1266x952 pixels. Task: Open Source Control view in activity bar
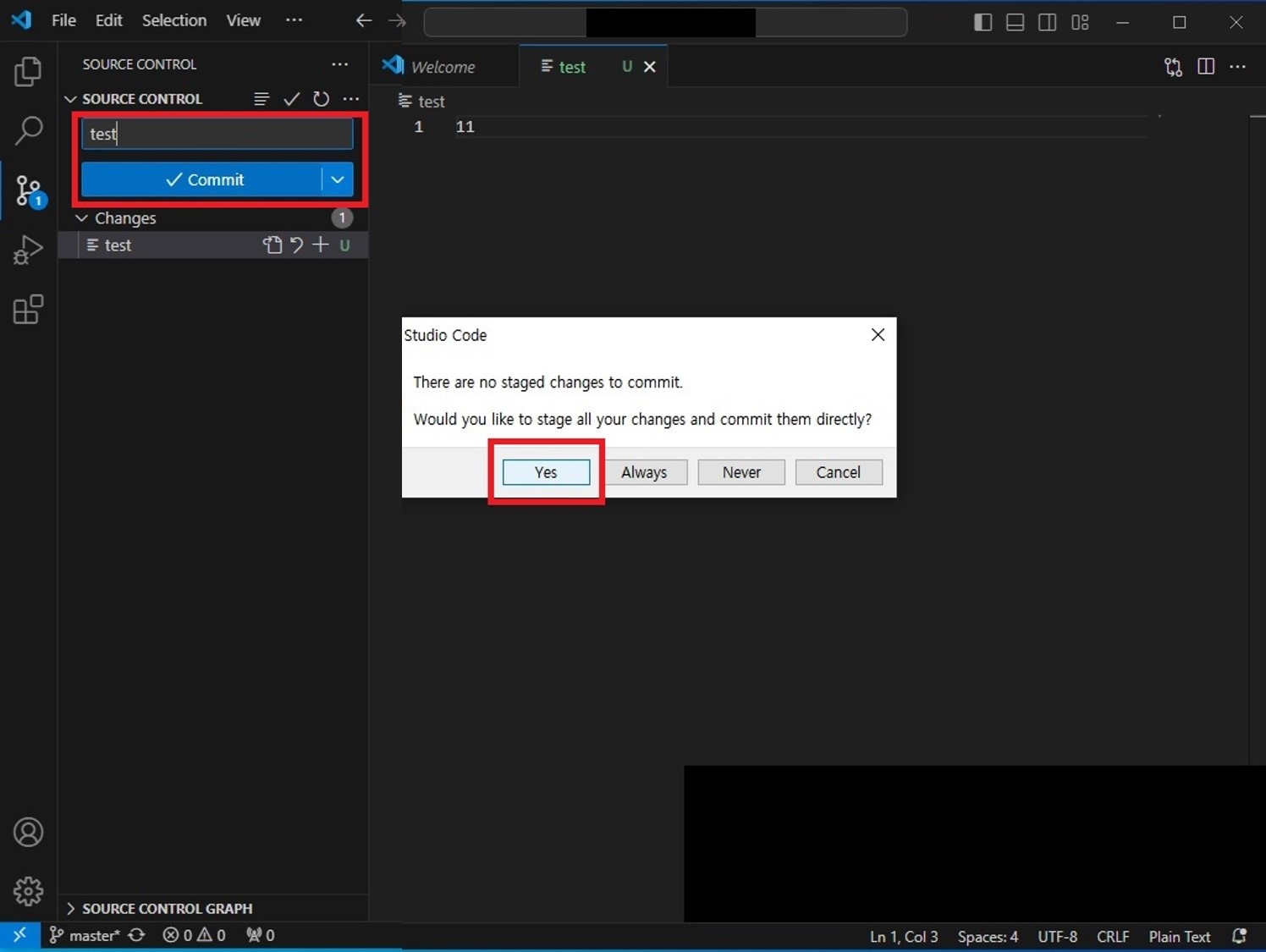pyautogui.click(x=28, y=190)
